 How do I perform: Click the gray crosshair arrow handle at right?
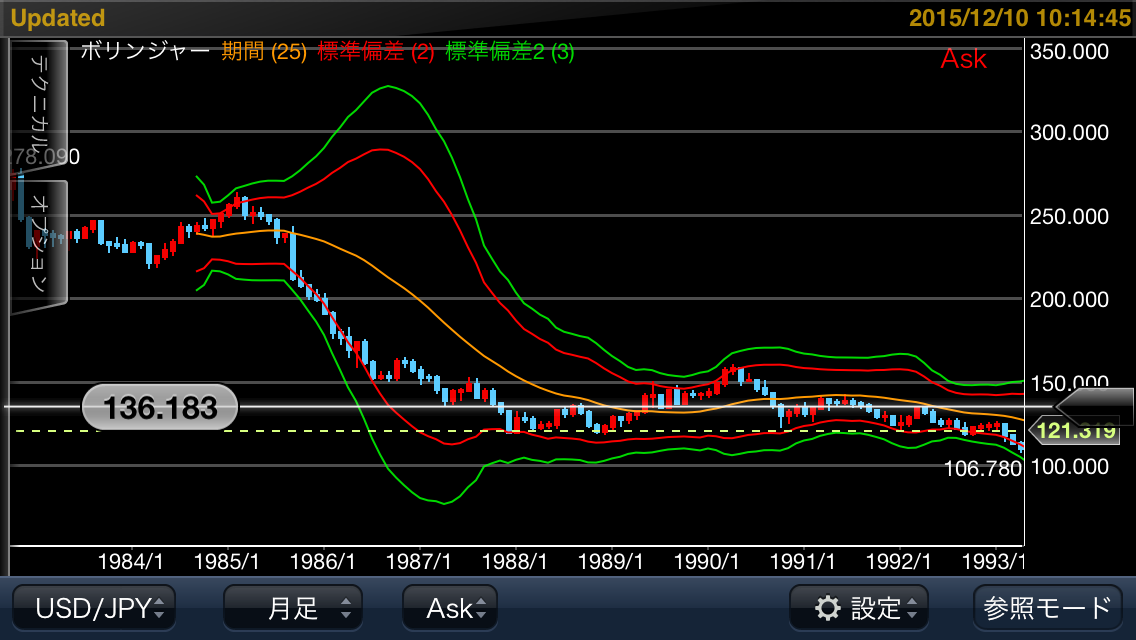(1095, 406)
